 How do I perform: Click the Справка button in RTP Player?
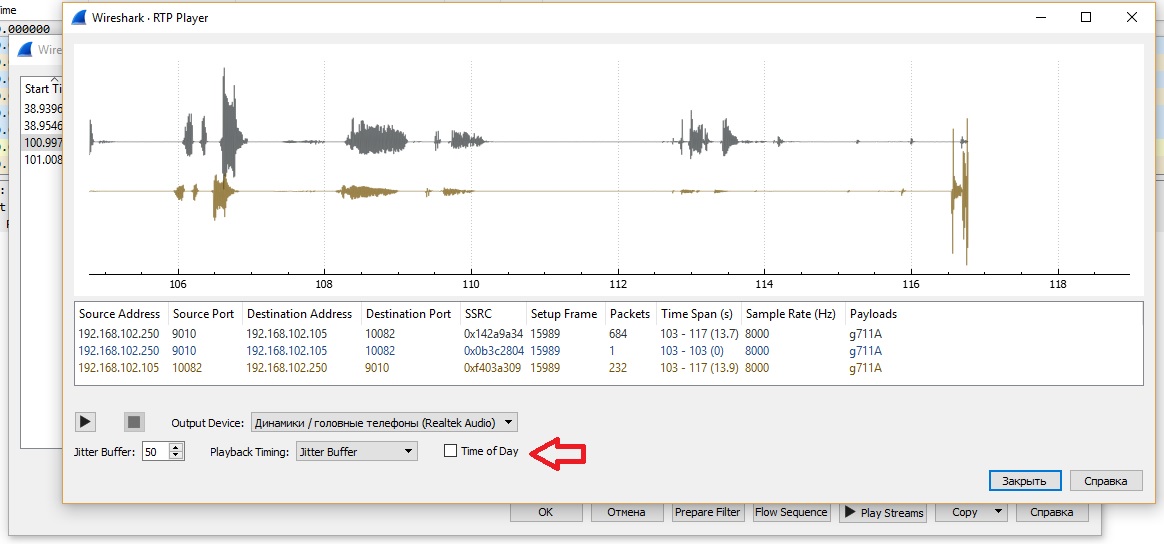click(x=1105, y=481)
